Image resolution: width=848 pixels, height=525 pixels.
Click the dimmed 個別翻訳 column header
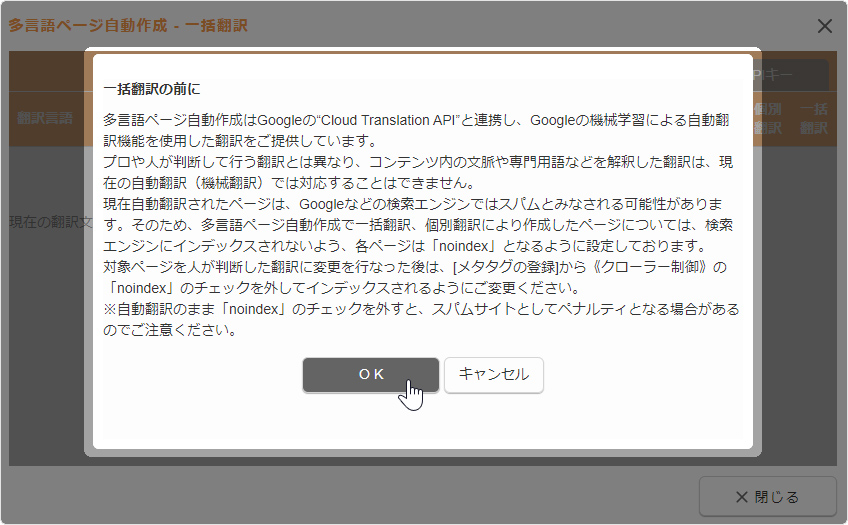(x=767, y=118)
